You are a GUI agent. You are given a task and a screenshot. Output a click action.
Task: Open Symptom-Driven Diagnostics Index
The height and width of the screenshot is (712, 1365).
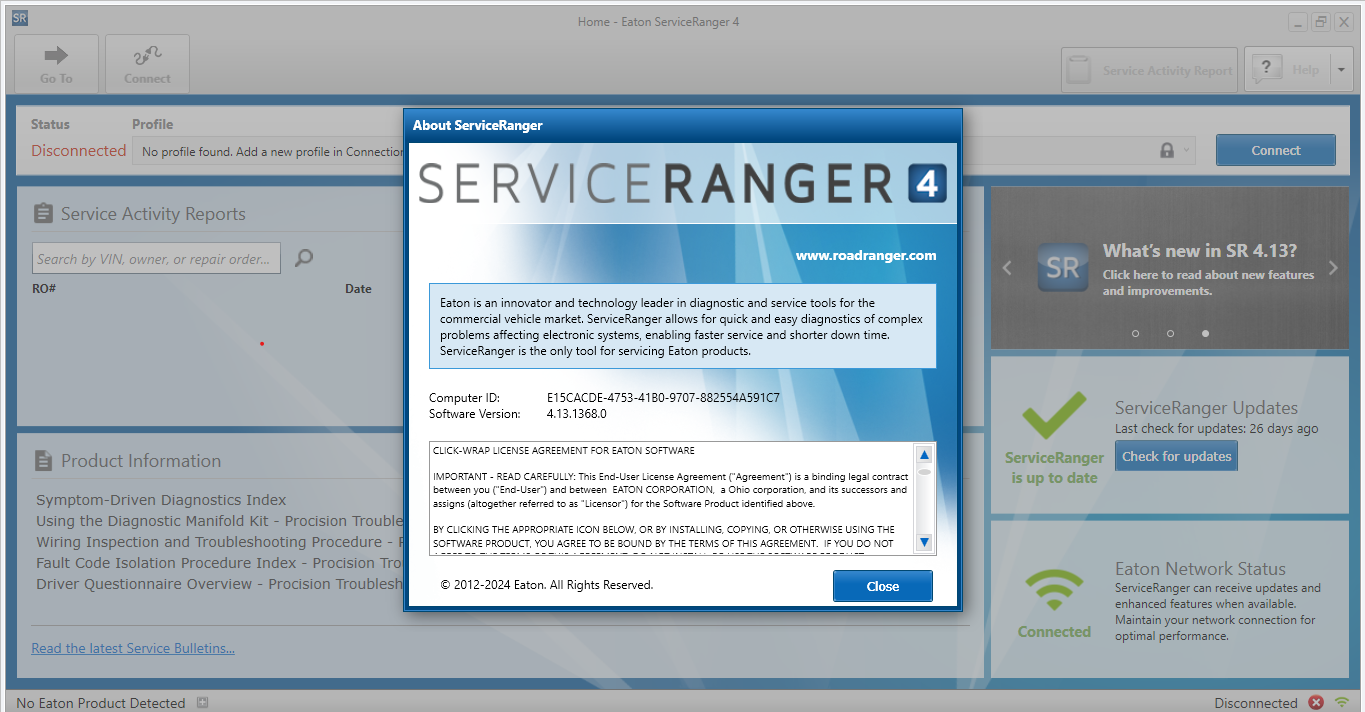coord(161,500)
